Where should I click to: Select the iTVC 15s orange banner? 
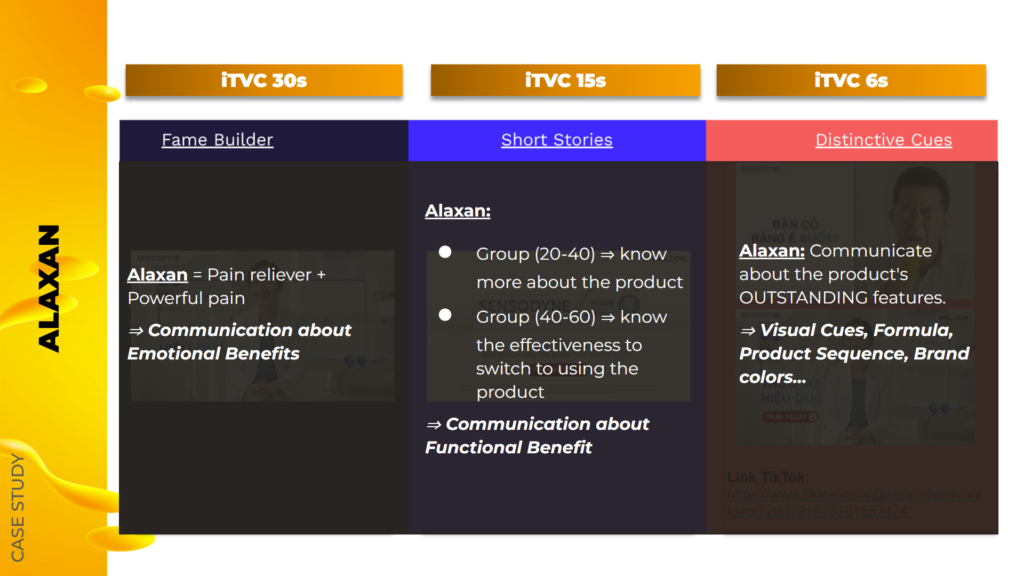pyautogui.click(x=566, y=80)
